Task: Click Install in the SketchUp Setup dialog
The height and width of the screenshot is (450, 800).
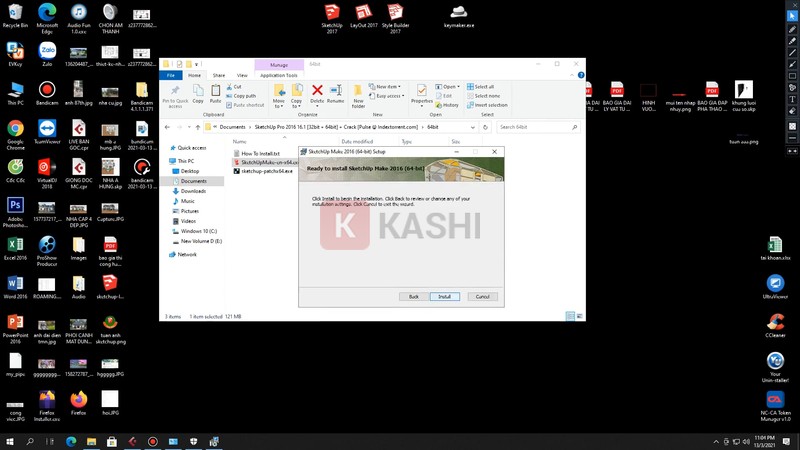Action: [x=444, y=296]
